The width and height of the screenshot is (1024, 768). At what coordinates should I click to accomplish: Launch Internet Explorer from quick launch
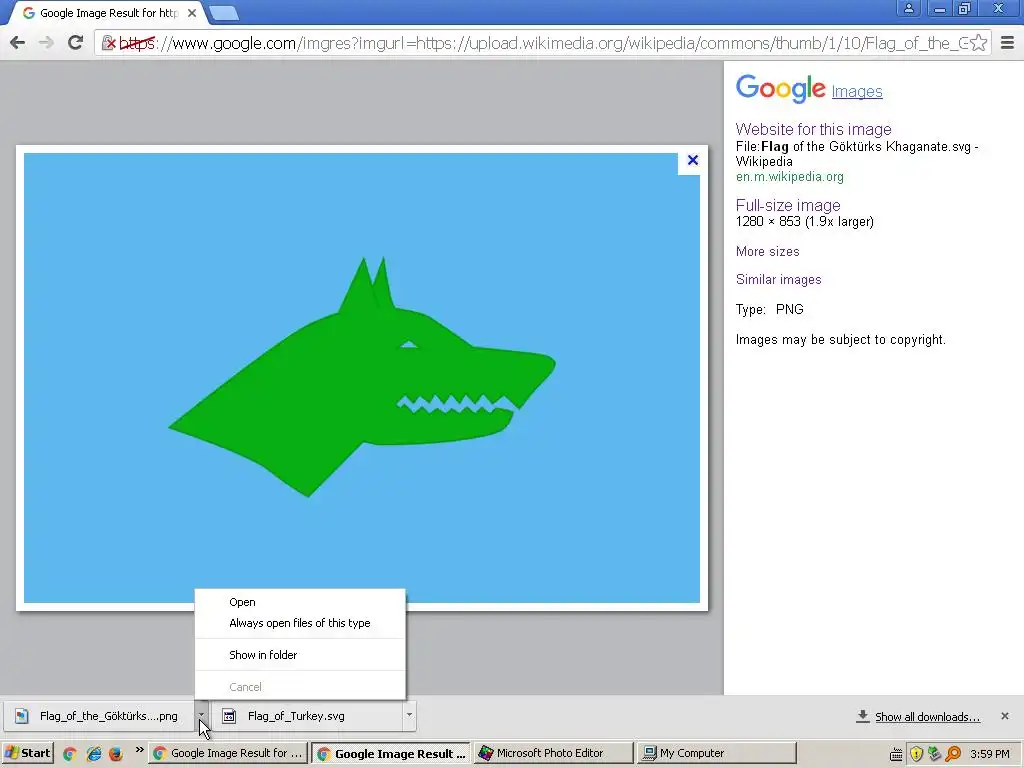click(x=93, y=754)
